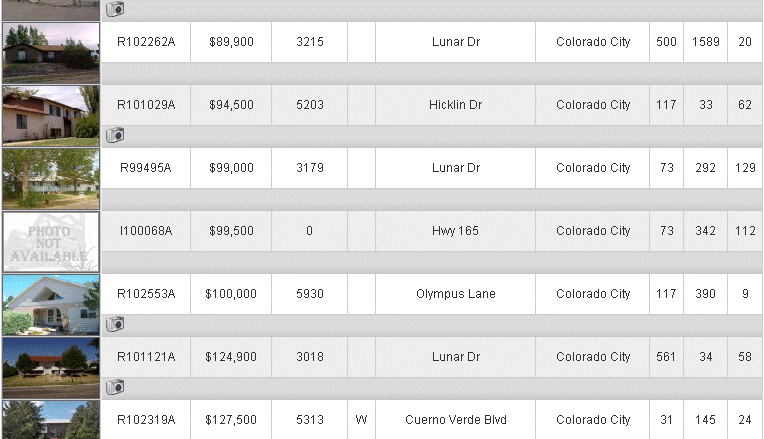Open the house thumbnail for 3215 Lunar Dr

tap(51, 53)
